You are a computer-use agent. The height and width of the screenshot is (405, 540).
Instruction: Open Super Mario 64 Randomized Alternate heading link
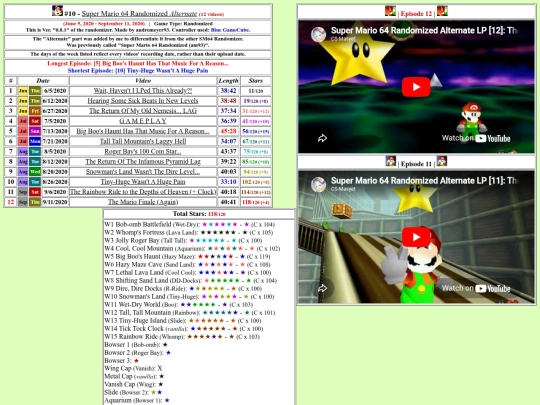(139, 14)
